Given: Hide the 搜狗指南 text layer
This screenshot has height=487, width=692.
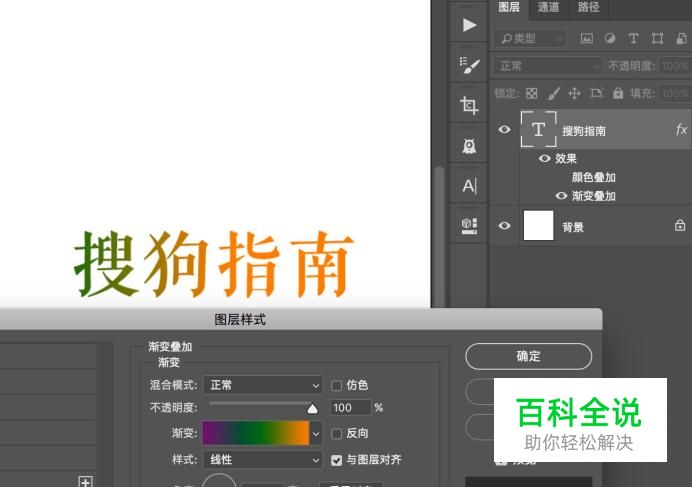Looking at the screenshot, I should click(504, 129).
